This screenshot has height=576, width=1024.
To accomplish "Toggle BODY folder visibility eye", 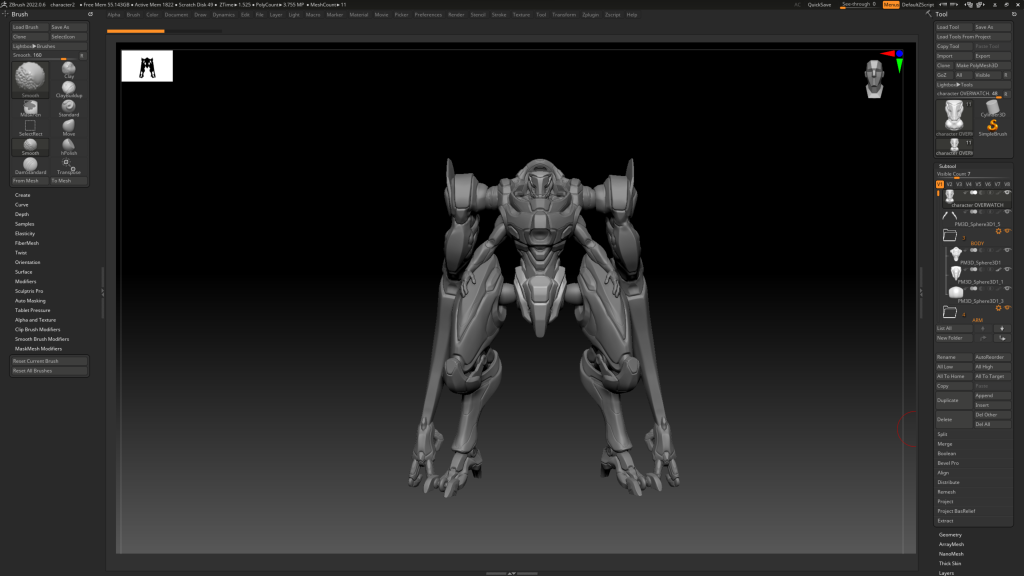I will pos(1008,231).
